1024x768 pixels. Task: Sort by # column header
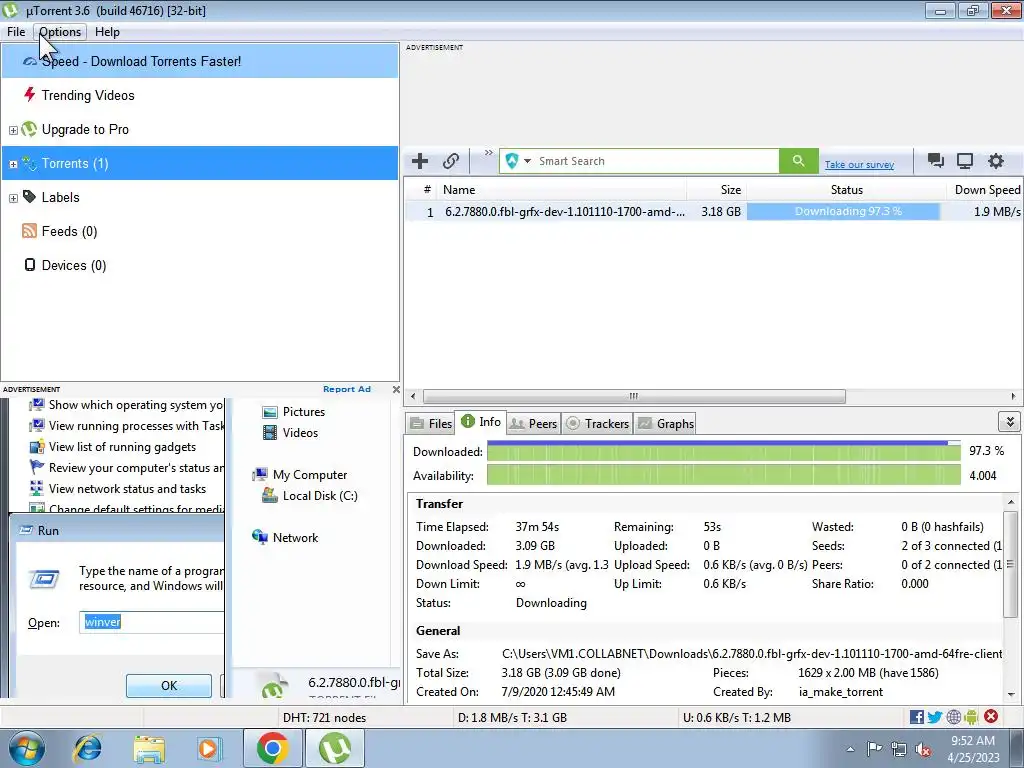tap(421, 190)
